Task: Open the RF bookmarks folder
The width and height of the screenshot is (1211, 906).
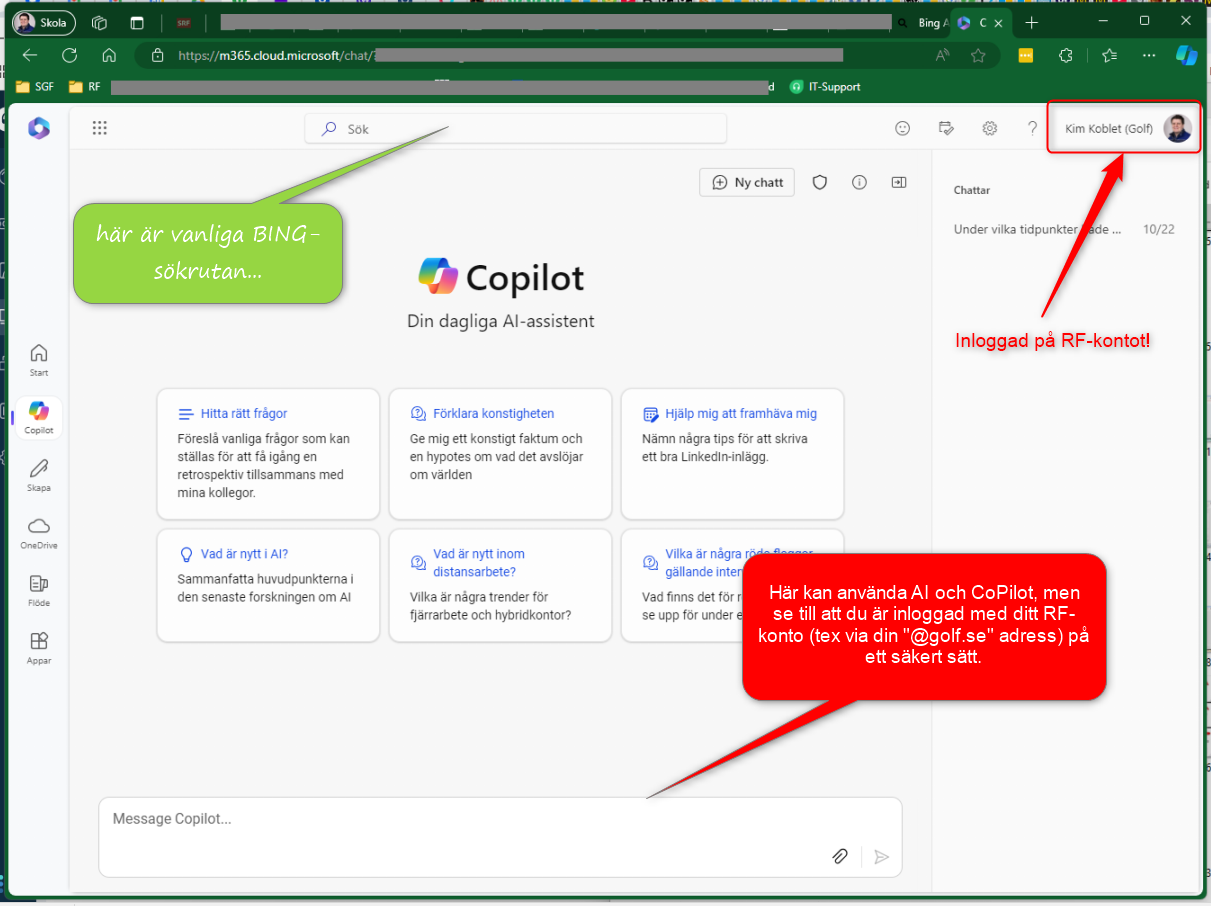Action: [84, 87]
